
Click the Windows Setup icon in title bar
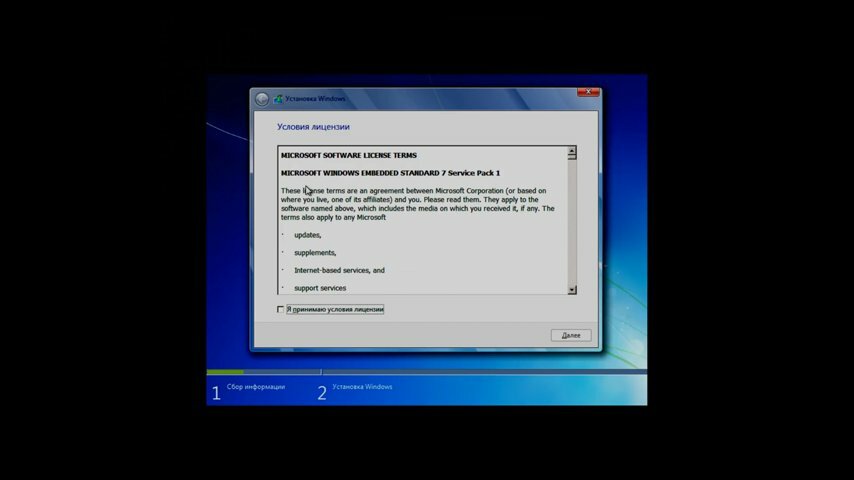click(278, 99)
